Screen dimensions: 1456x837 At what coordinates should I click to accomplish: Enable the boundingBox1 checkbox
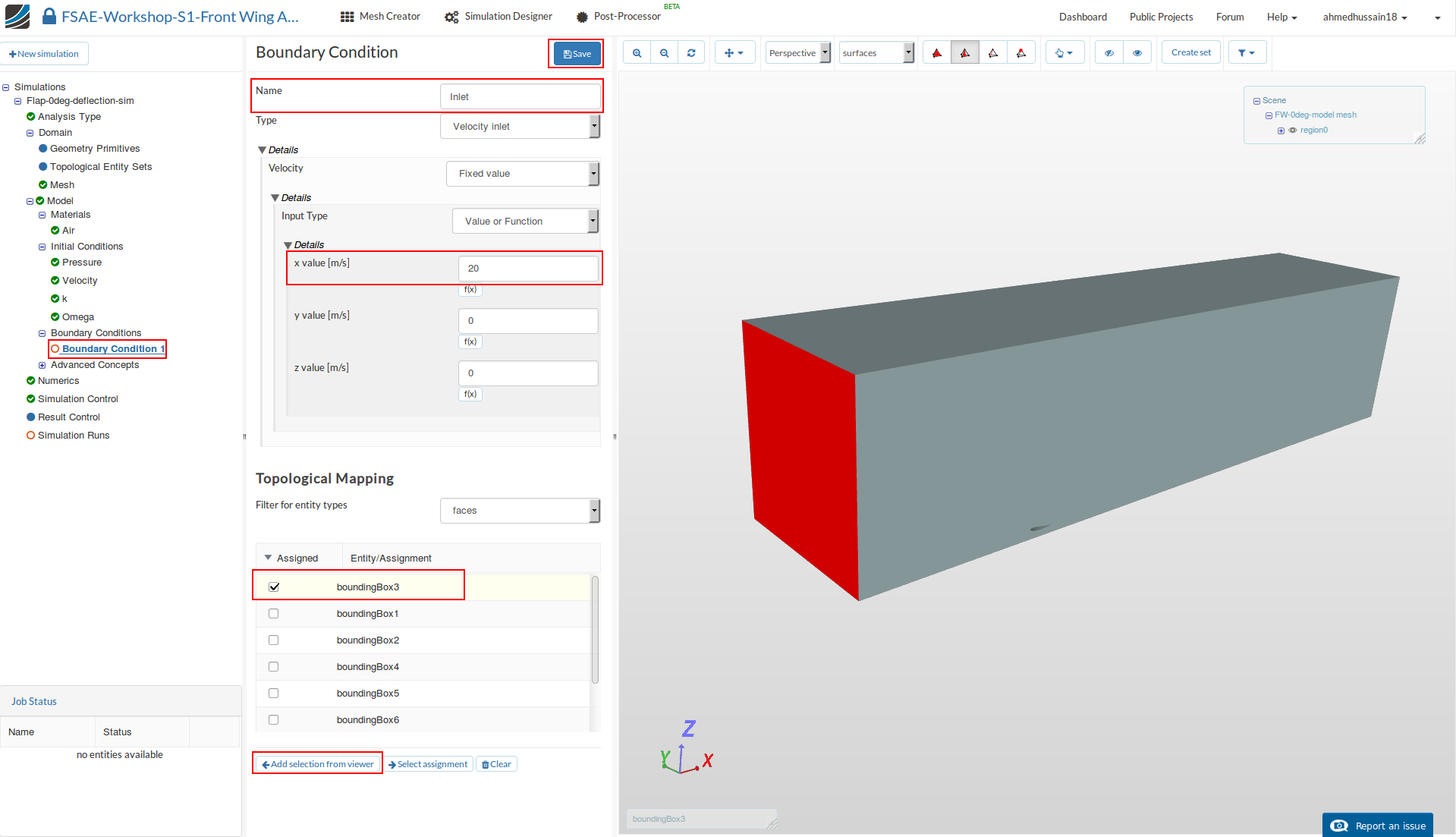[x=274, y=613]
